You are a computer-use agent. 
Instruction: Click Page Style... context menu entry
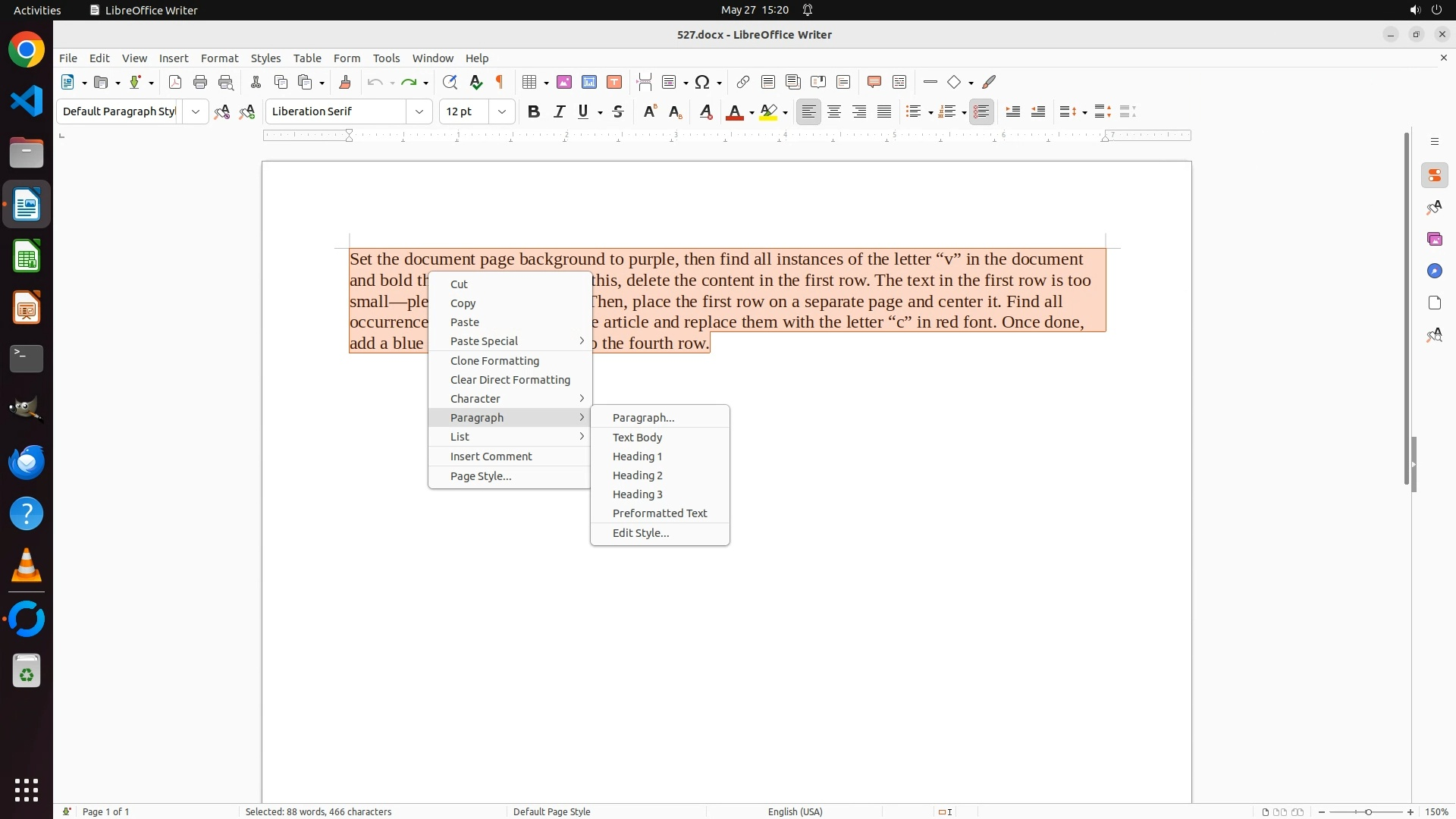481,476
